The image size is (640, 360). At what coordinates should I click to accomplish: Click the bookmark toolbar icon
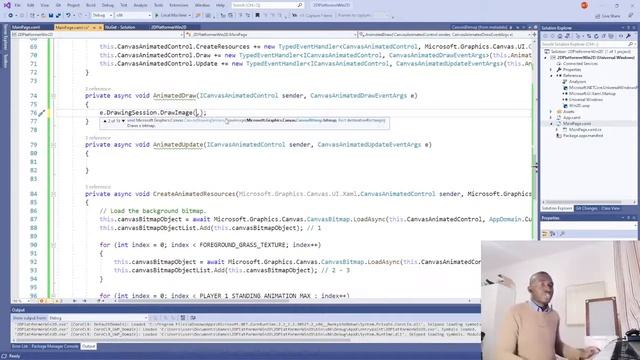click(257, 15)
